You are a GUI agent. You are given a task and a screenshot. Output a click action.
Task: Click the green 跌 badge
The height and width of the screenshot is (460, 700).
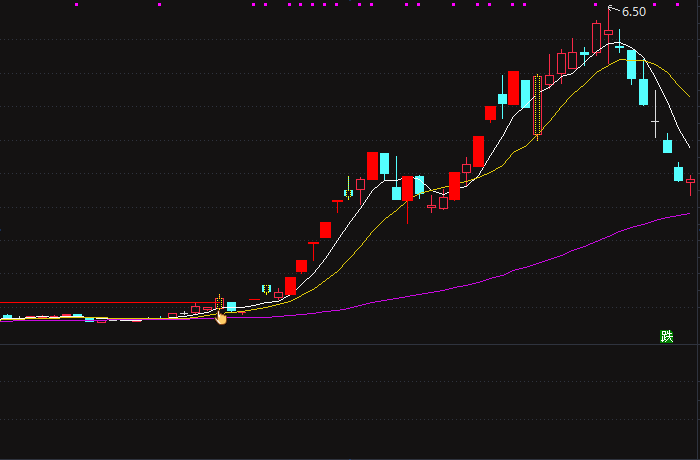click(666, 336)
